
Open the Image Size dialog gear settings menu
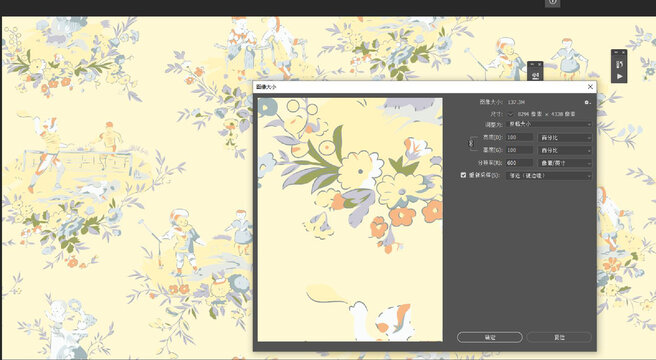click(x=587, y=102)
